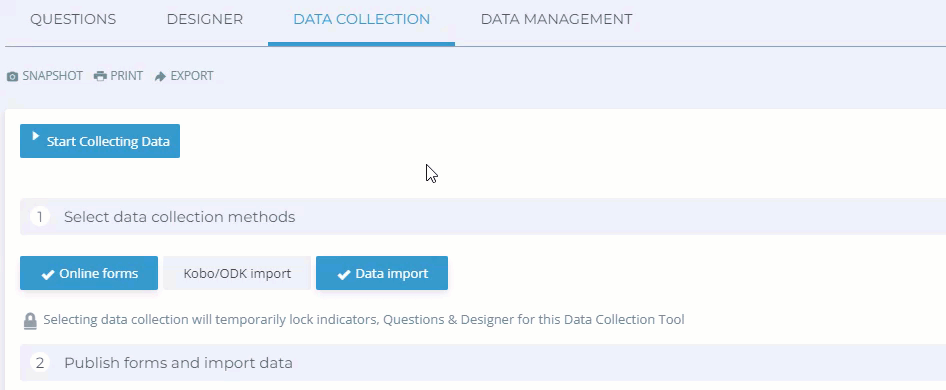Viewport: 946px width, 390px height.
Task: Deselect the Data import method
Action: (x=382, y=273)
